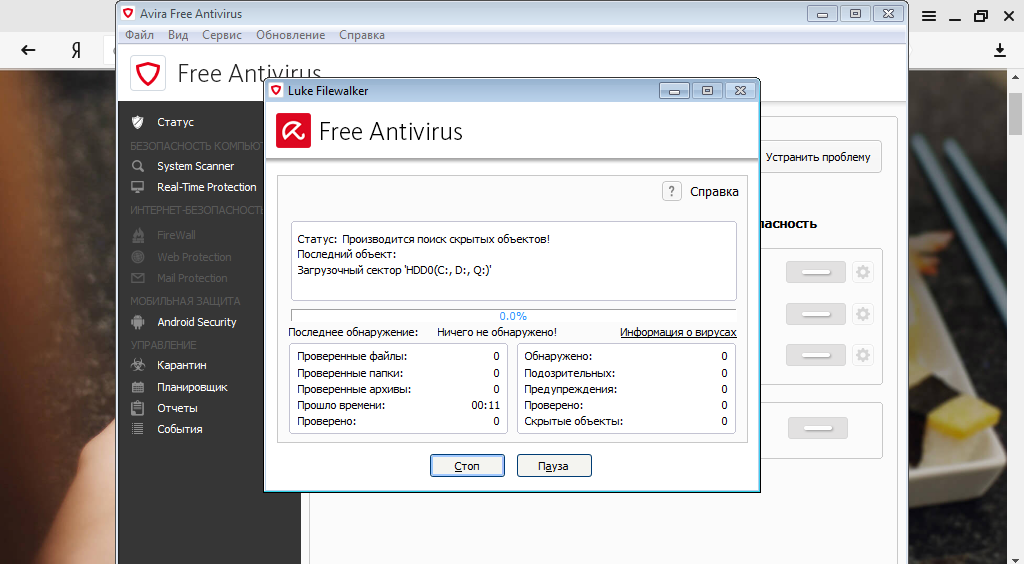Open the Сервис menu
Screen dimensions: 1024x564
pyautogui.click(x=221, y=35)
